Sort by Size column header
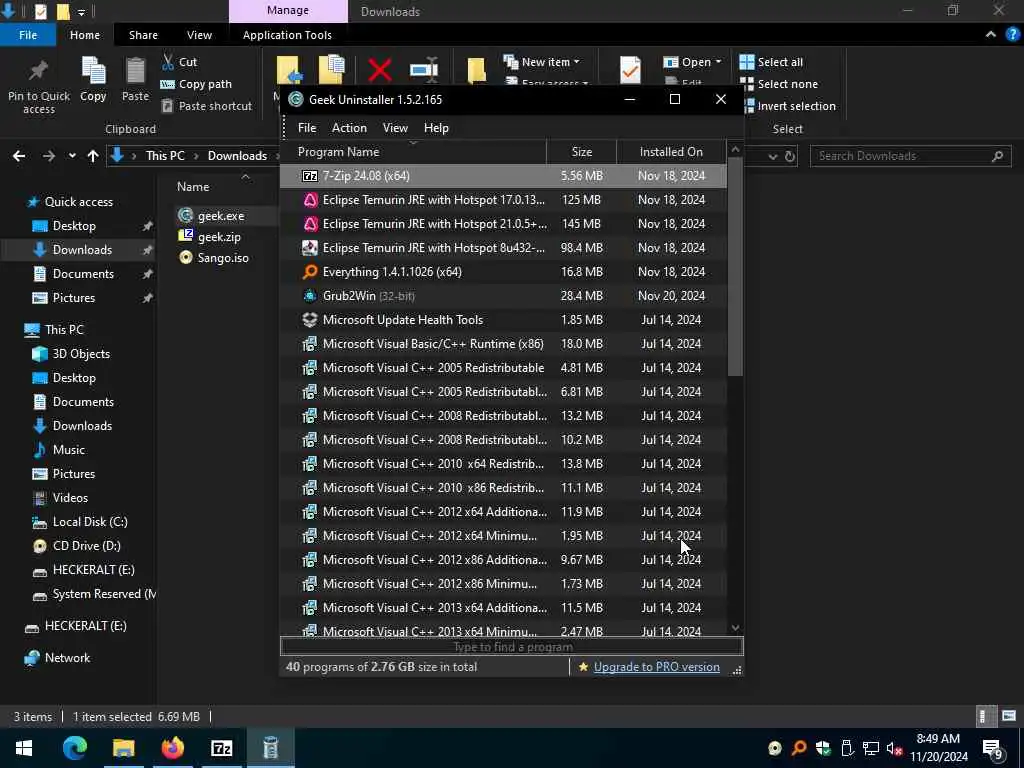Screen dimensions: 1024x768 [x=581, y=152]
